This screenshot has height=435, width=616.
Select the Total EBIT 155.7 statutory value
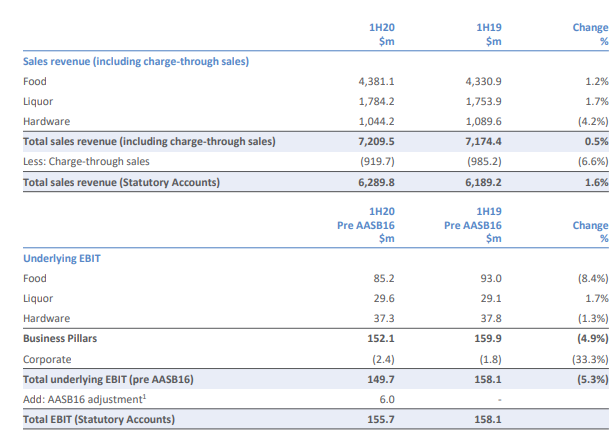point(382,419)
